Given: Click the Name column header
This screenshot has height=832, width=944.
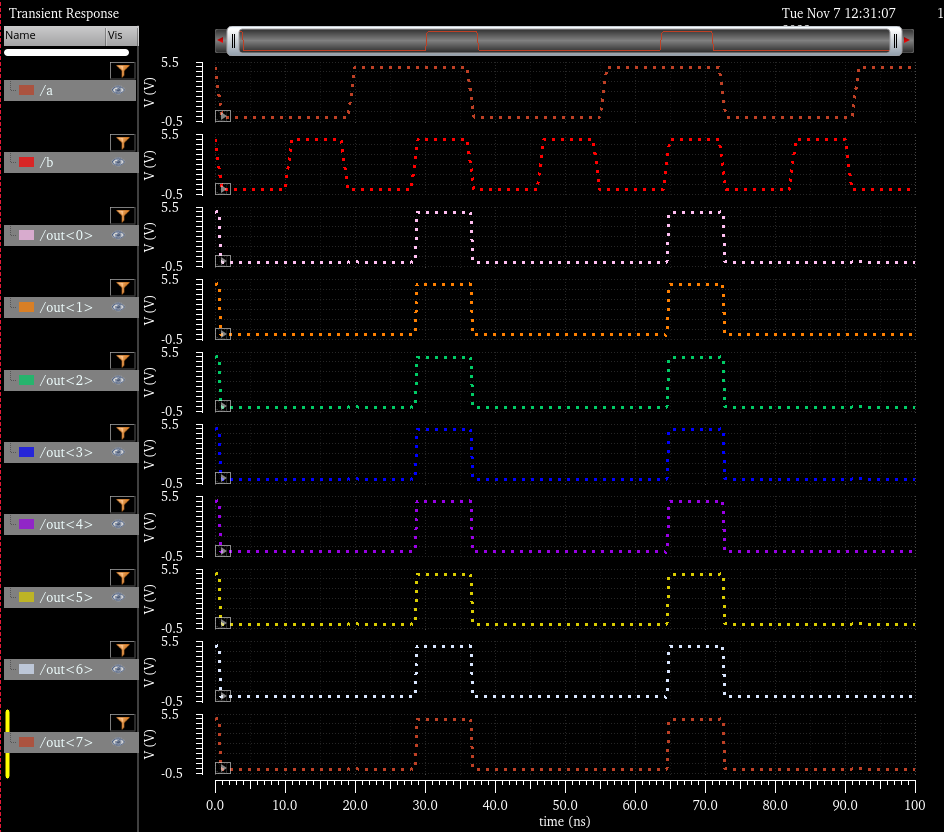Looking at the screenshot, I should tap(54, 35).
